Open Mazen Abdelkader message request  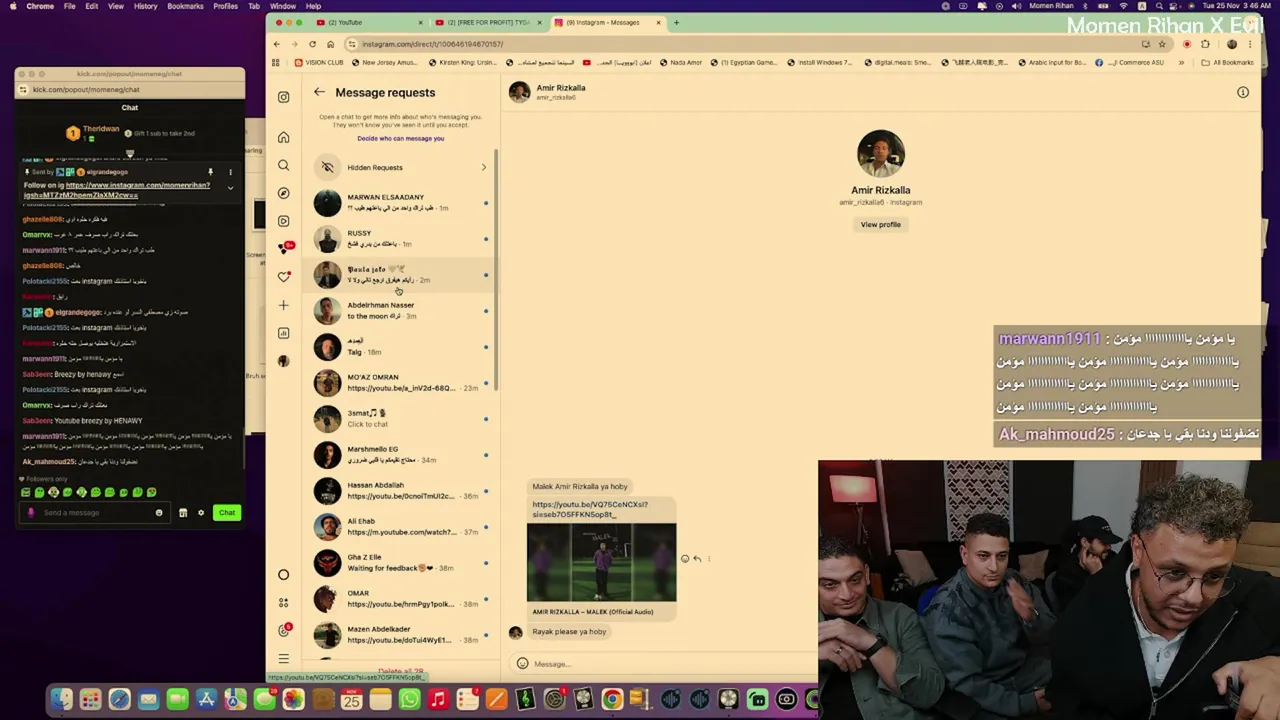[400, 635]
